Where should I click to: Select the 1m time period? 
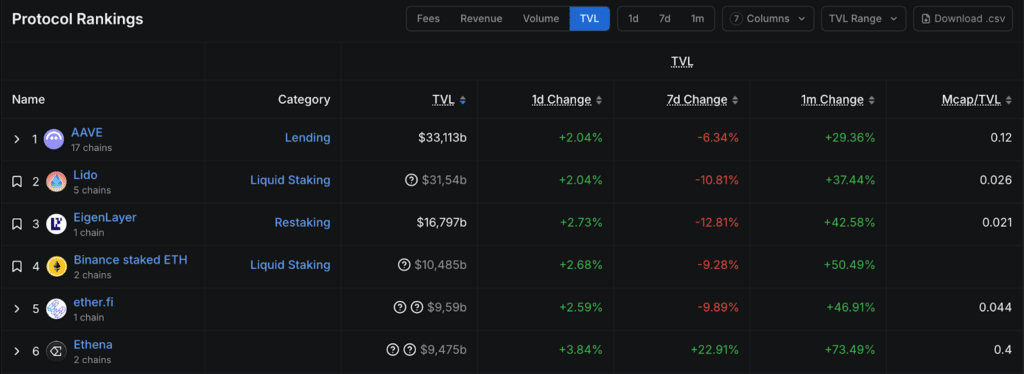coord(697,19)
